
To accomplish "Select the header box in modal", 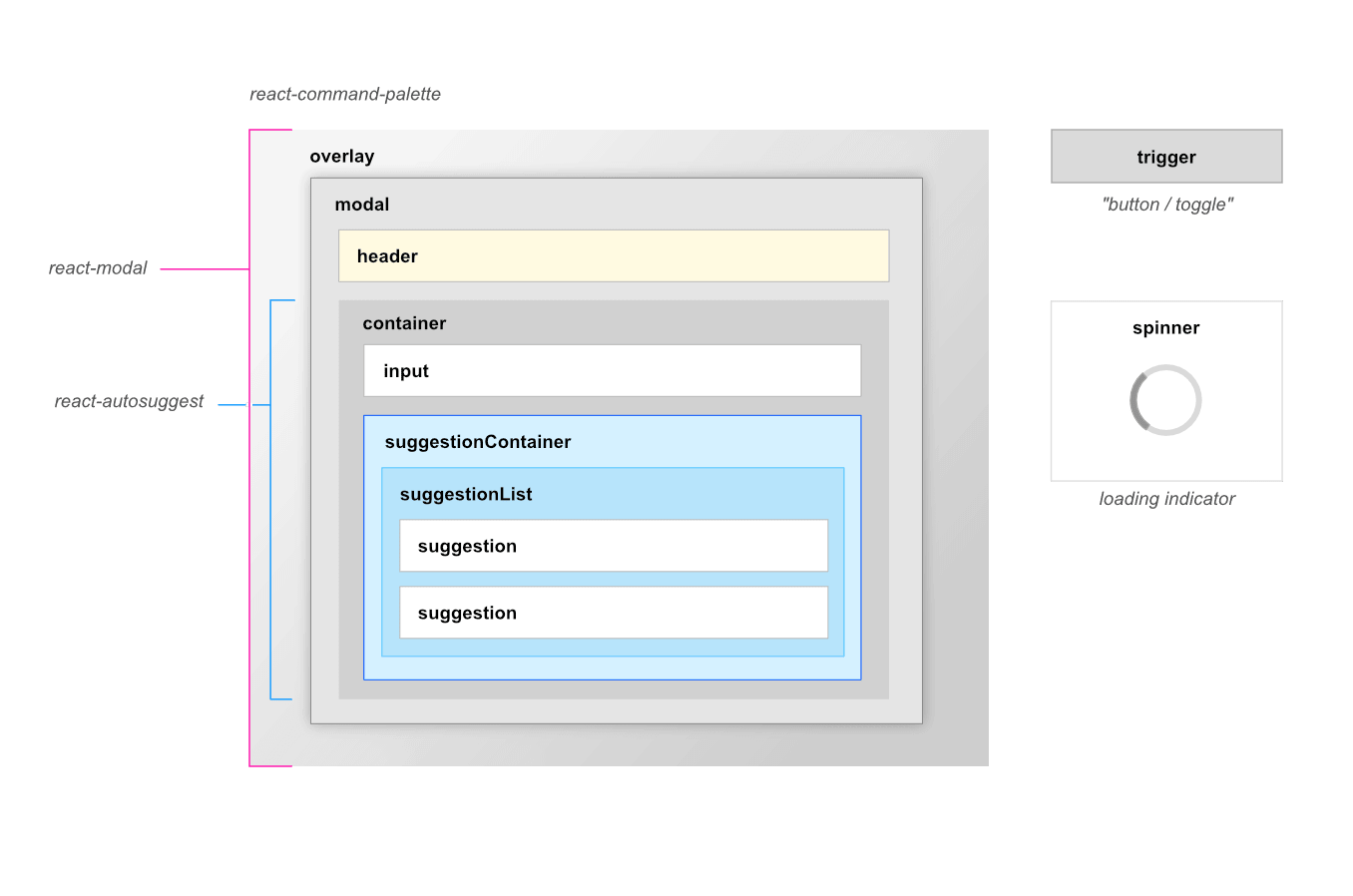I will click(614, 256).
